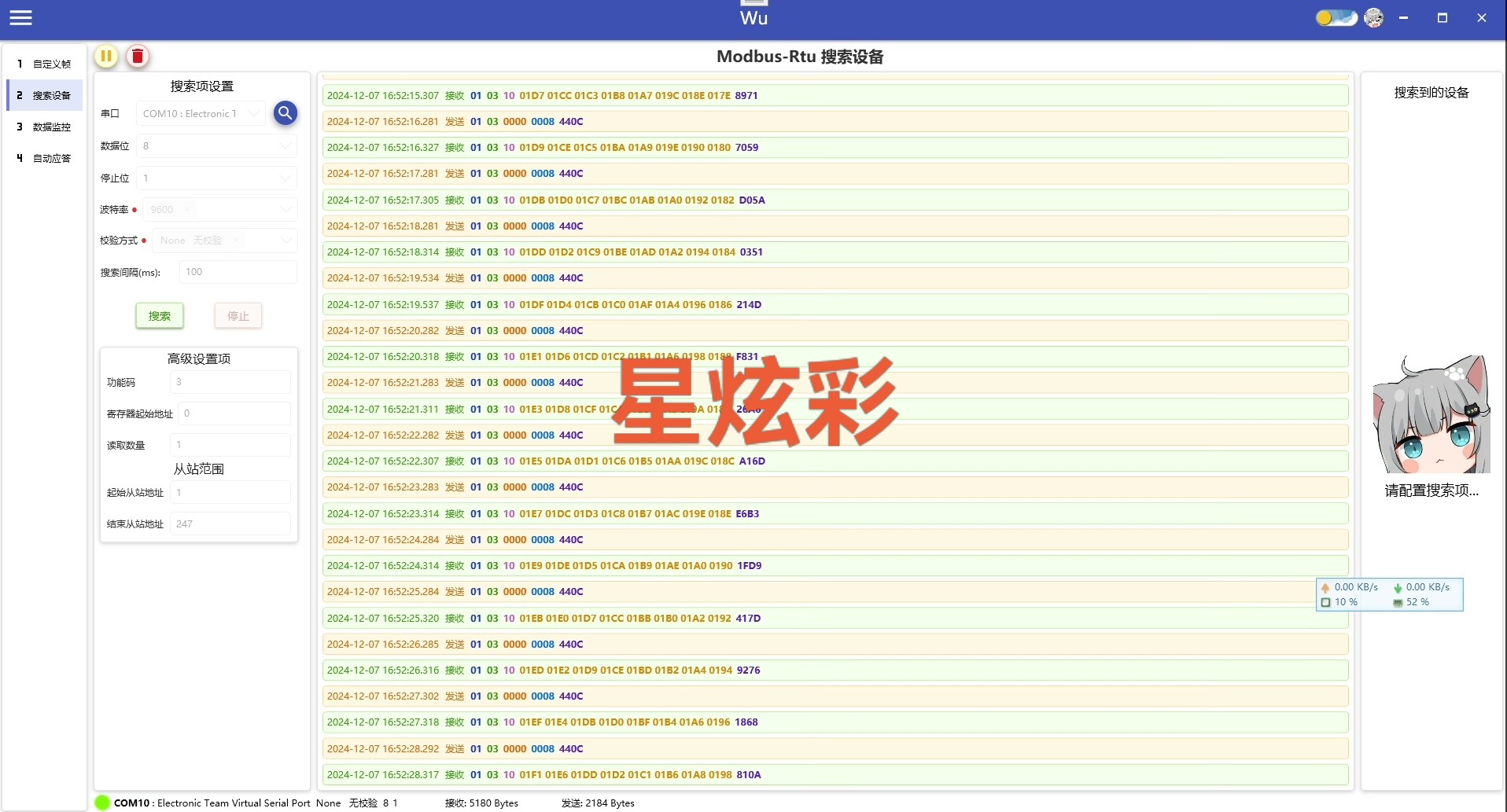Remove the 9600 baud rate tag
1507x812 pixels.
187,210
